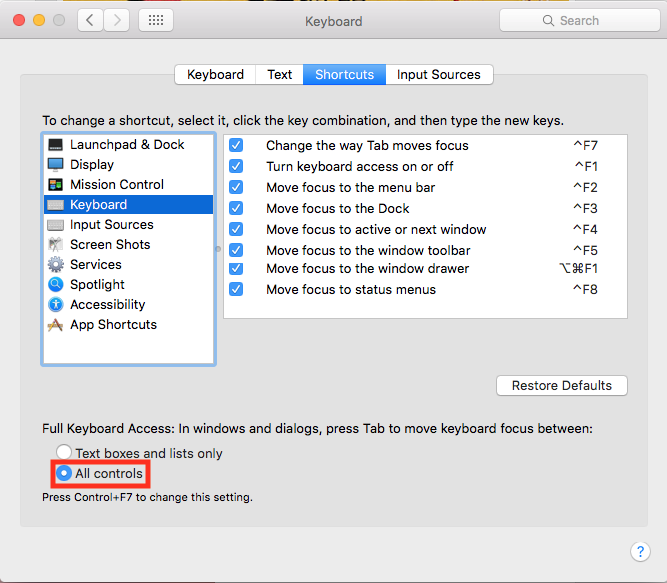
Task: Click the ^F3 shortcut value
Action: 585,208
